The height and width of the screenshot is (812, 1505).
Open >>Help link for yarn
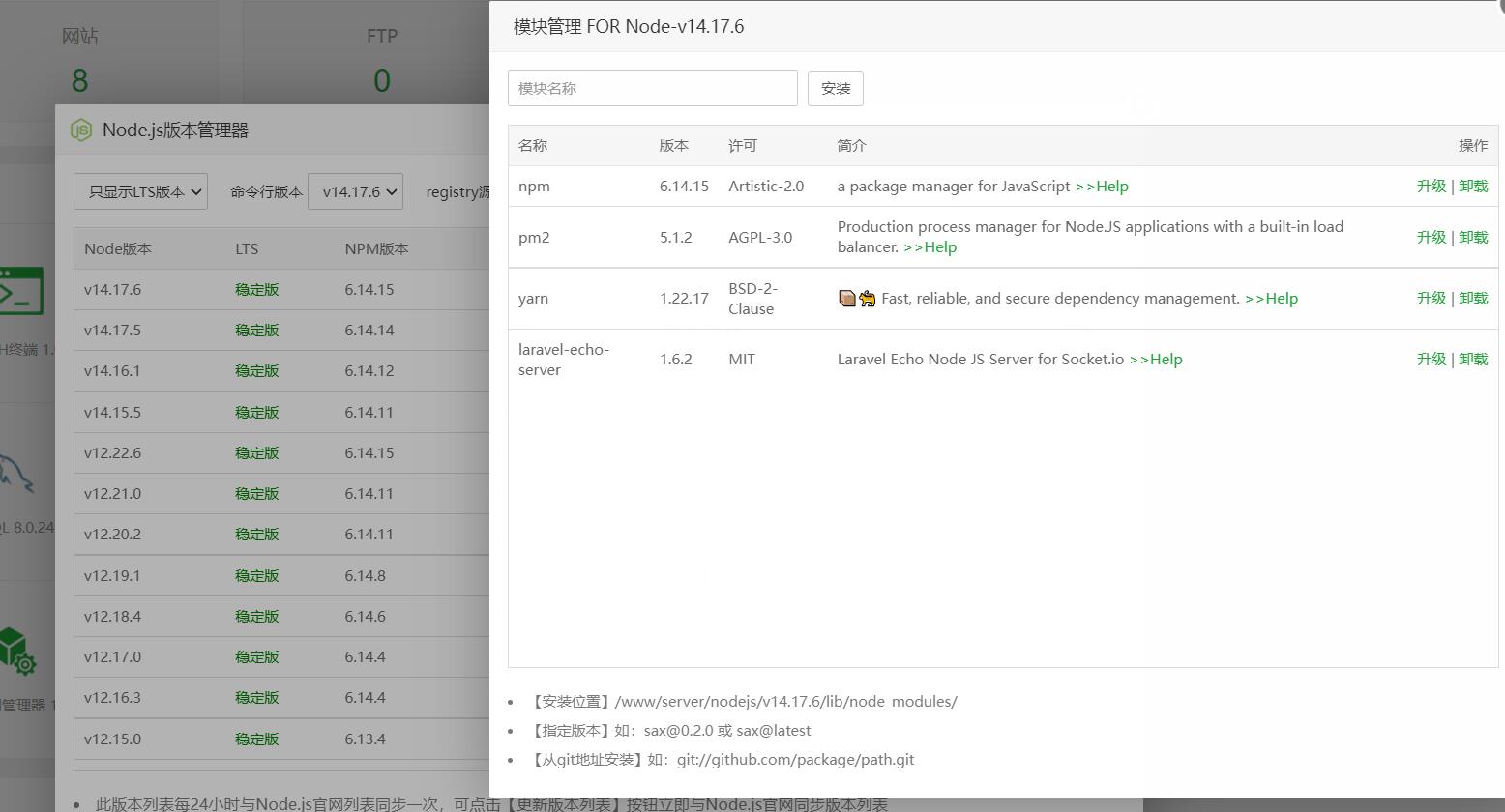[x=1271, y=299]
